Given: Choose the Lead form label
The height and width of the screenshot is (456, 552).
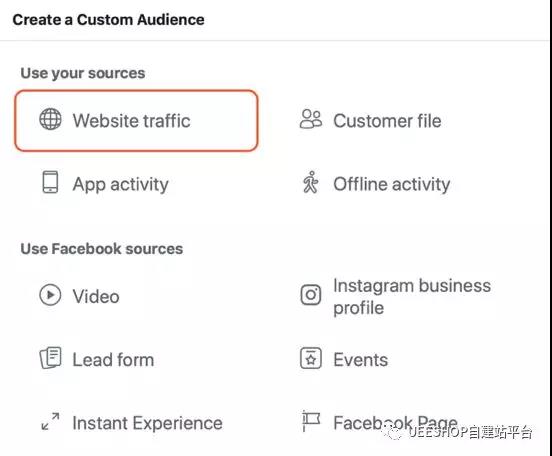Looking at the screenshot, I should 113,360.
